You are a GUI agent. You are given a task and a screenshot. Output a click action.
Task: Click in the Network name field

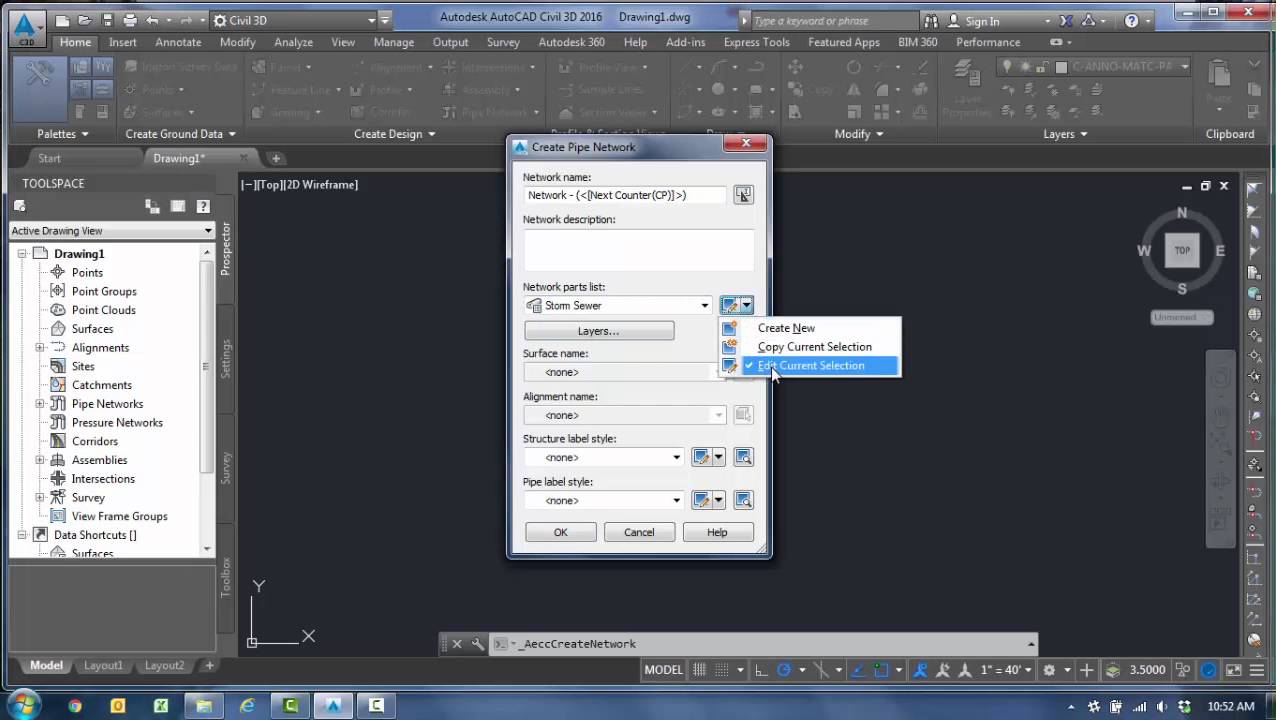626,195
